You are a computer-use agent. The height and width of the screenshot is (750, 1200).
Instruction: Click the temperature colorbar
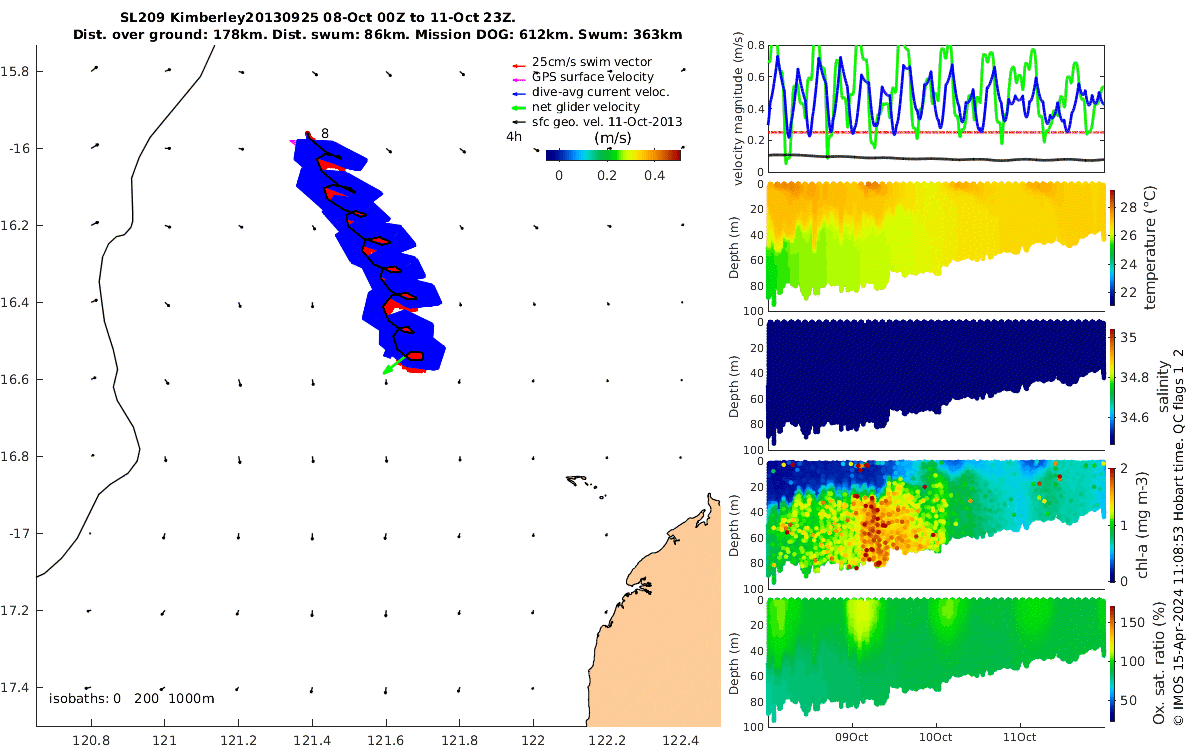[x=1113, y=246]
